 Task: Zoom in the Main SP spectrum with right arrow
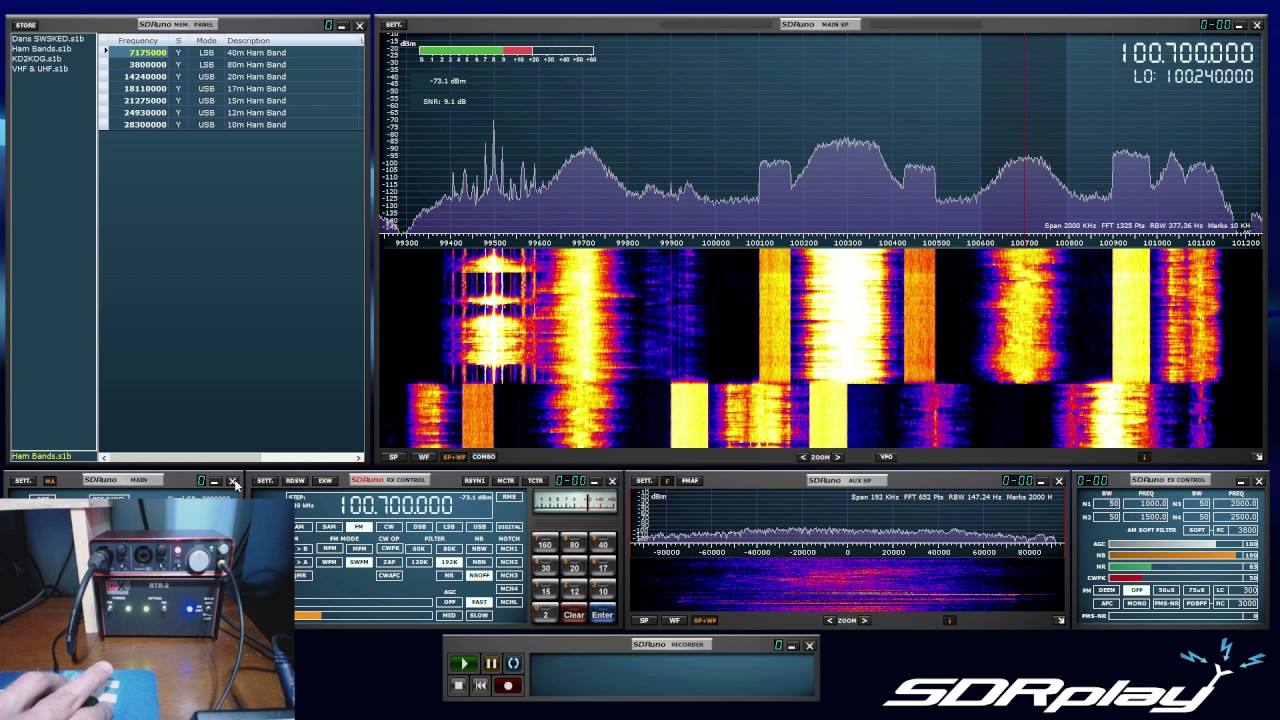tap(838, 457)
